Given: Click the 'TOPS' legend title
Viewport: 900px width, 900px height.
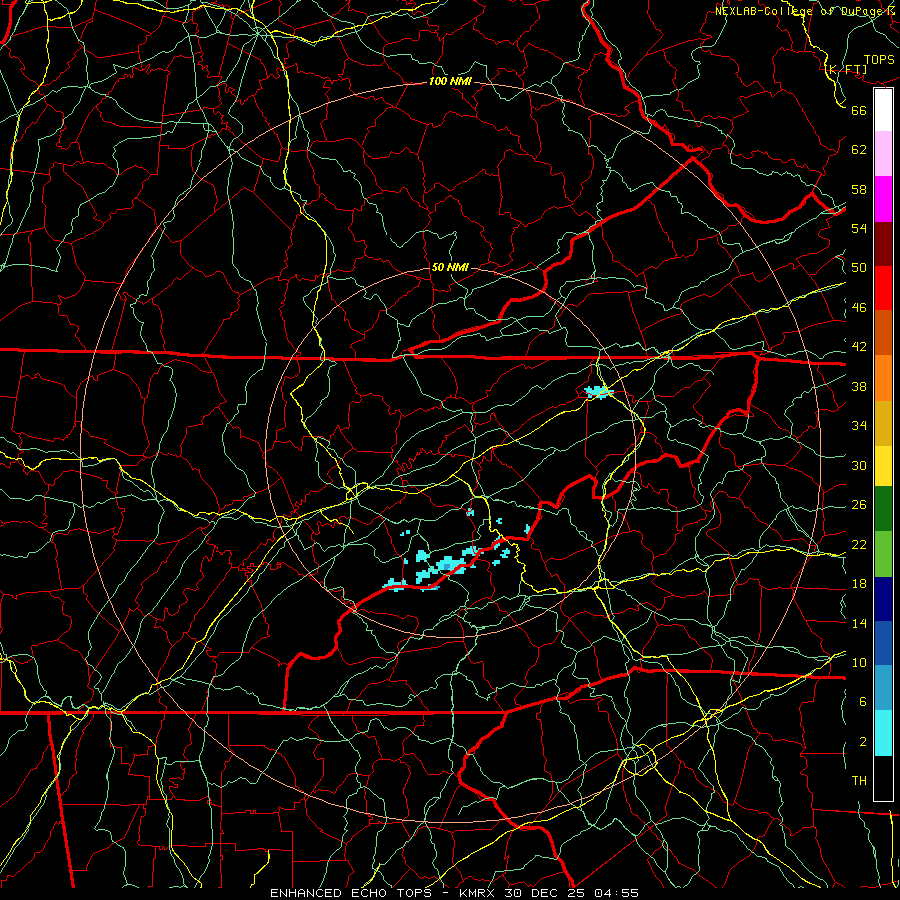Looking at the screenshot, I should (879, 59).
